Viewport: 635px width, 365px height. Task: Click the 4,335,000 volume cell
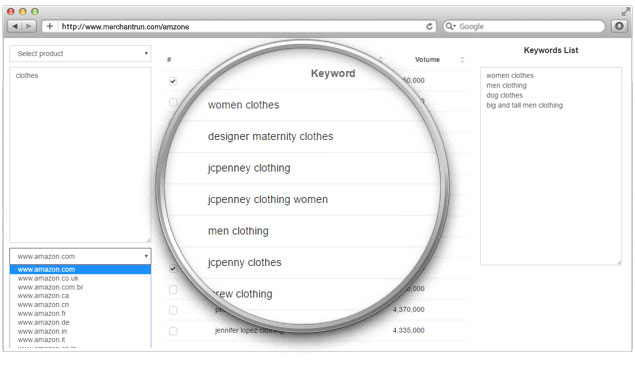pyautogui.click(x=408, y=331)
